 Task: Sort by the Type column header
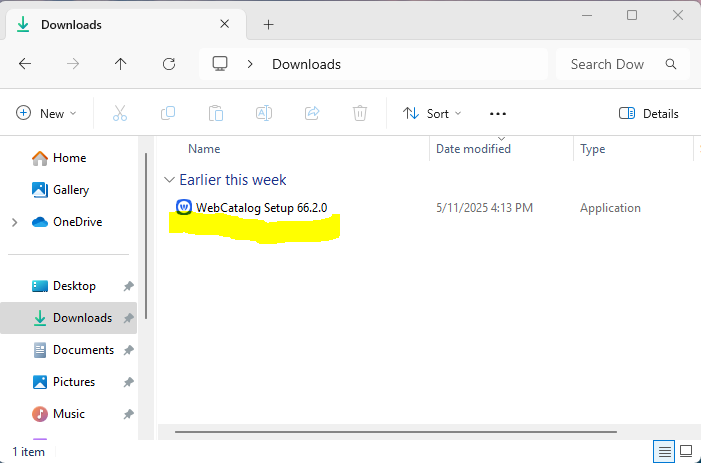(x=592, y=149)
